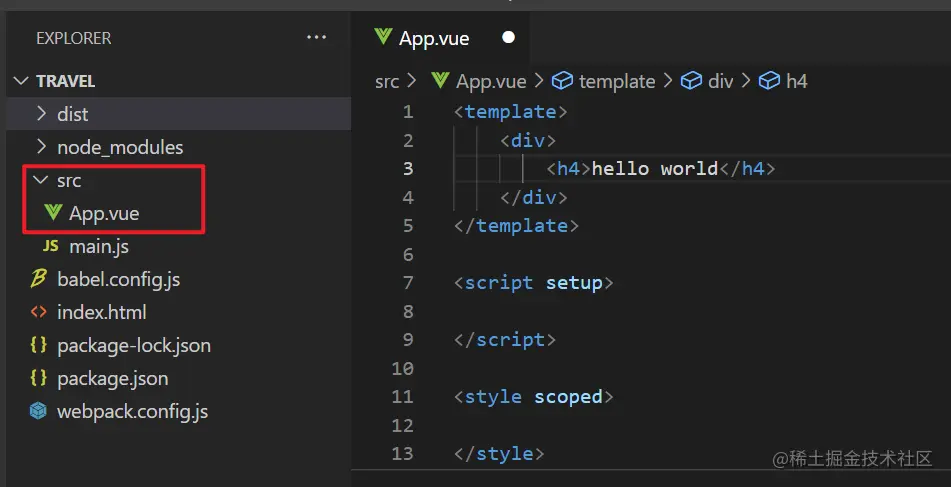Switch to the App.vue editor tab

click(433, 38)
